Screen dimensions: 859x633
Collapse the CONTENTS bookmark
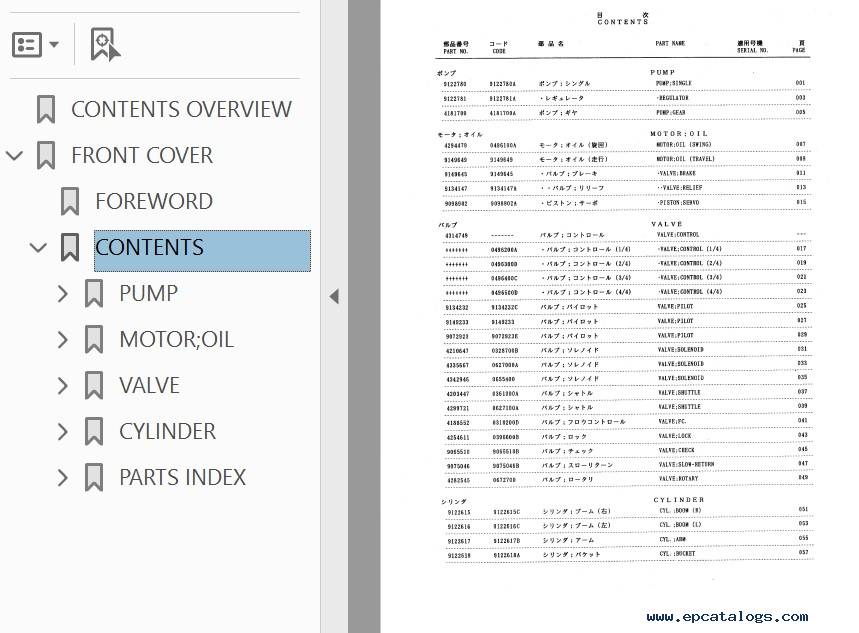click(38, 248)
